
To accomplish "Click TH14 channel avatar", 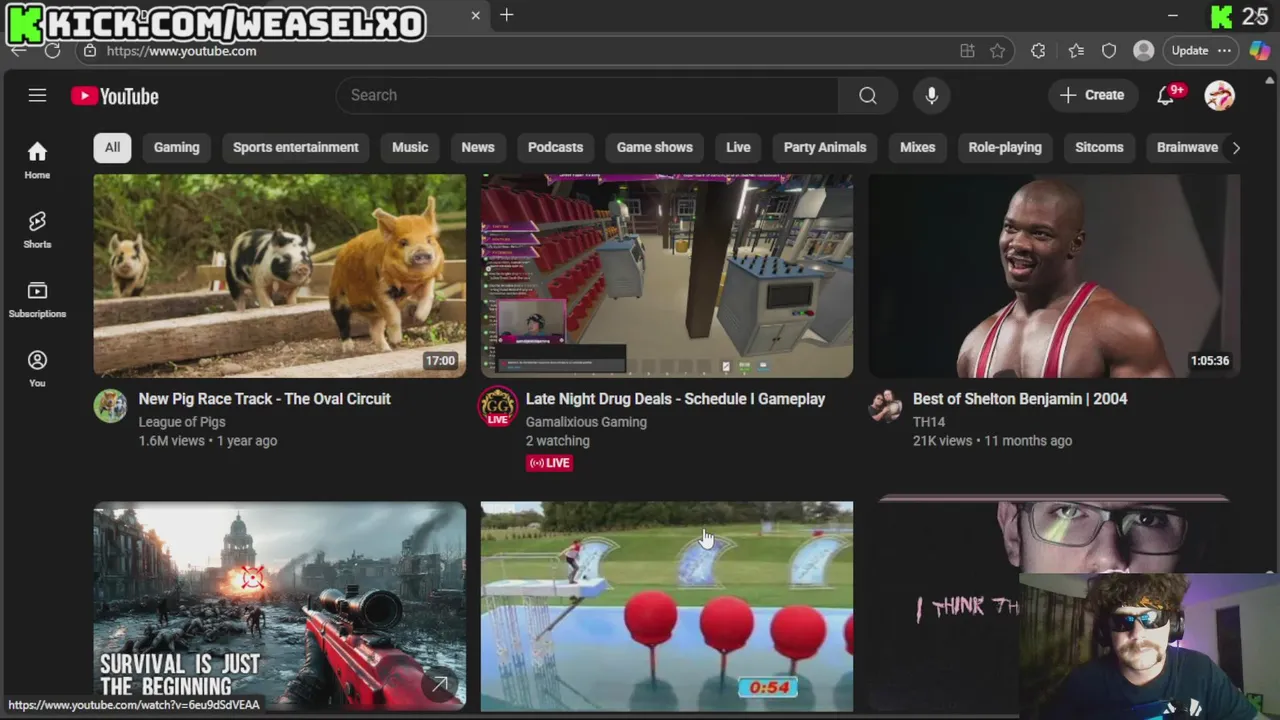I will point(885,406).
